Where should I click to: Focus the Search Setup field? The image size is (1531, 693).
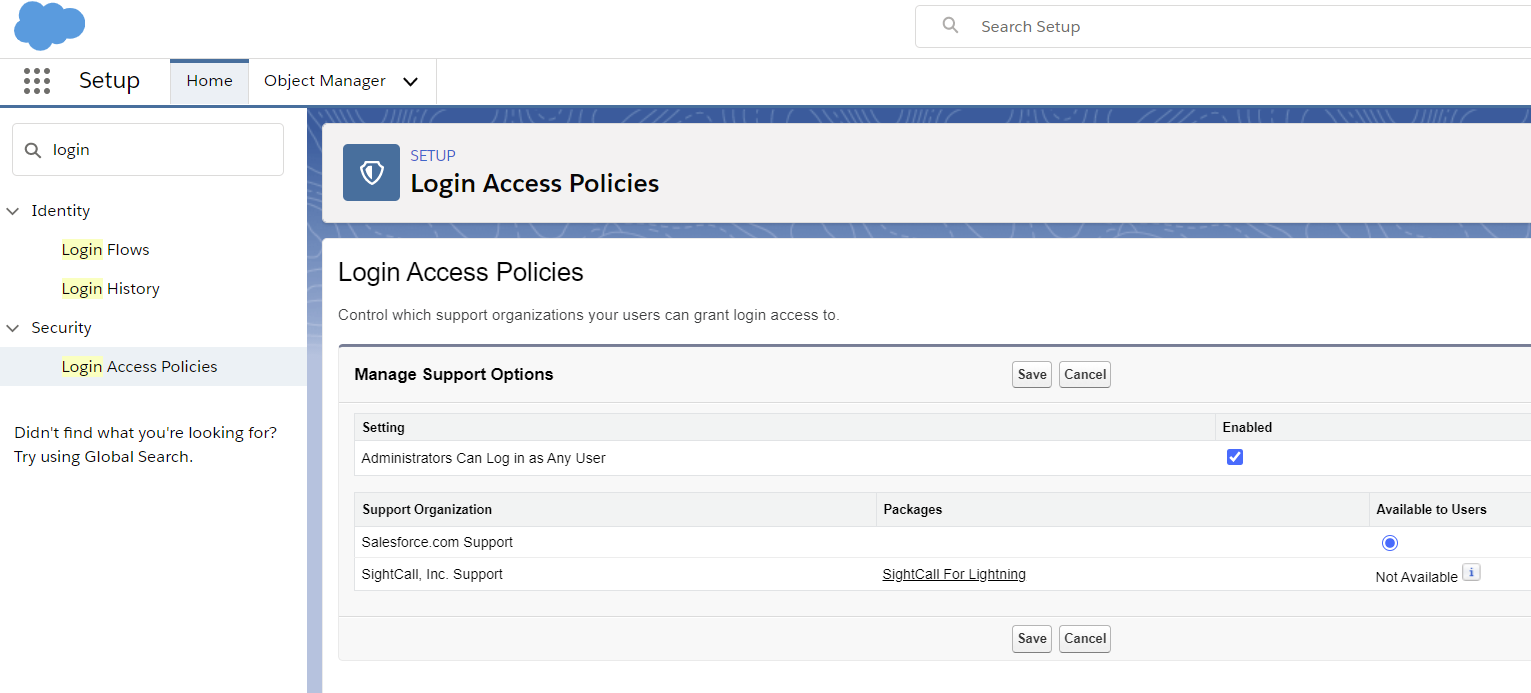[x=1223, y=26]
